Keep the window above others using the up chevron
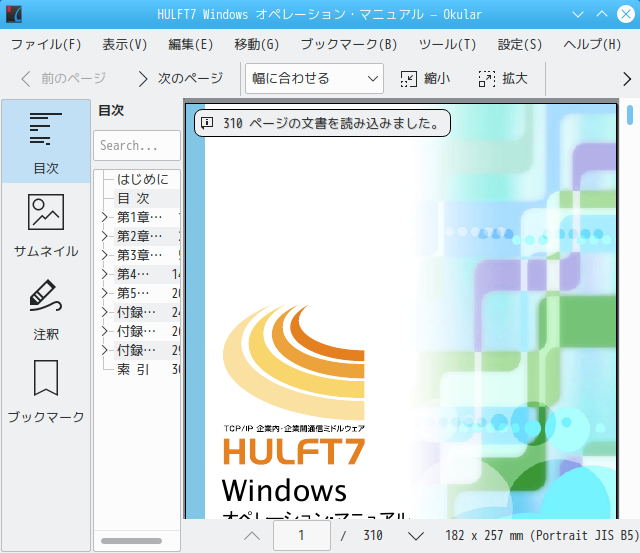 (602, 14)
